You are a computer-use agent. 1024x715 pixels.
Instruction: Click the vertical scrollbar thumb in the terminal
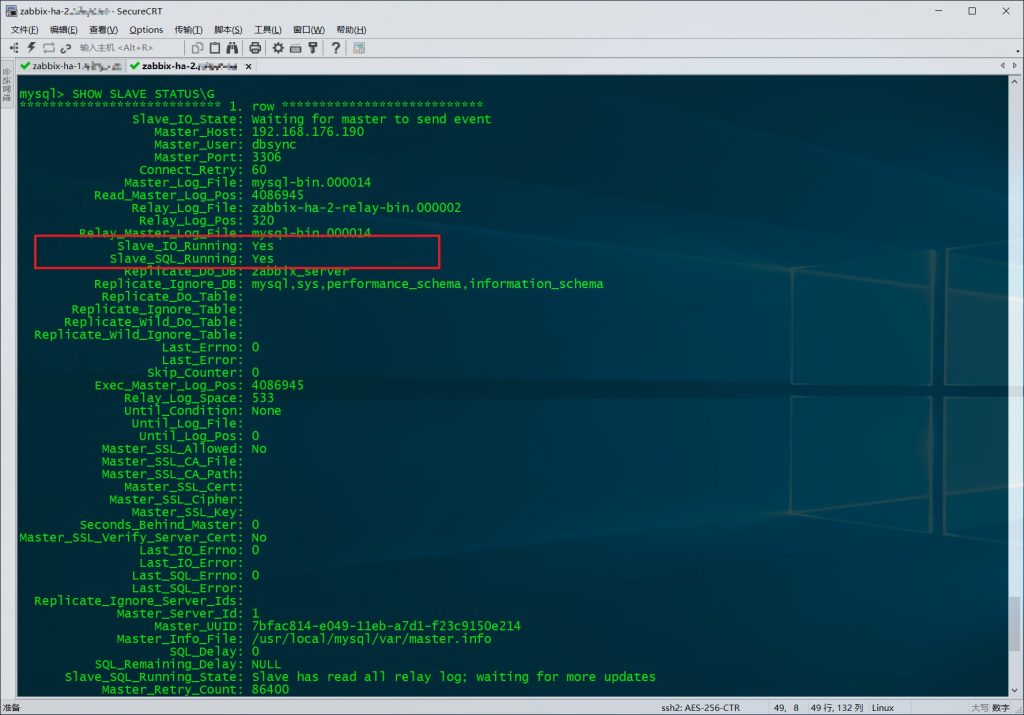[1014, 624]
